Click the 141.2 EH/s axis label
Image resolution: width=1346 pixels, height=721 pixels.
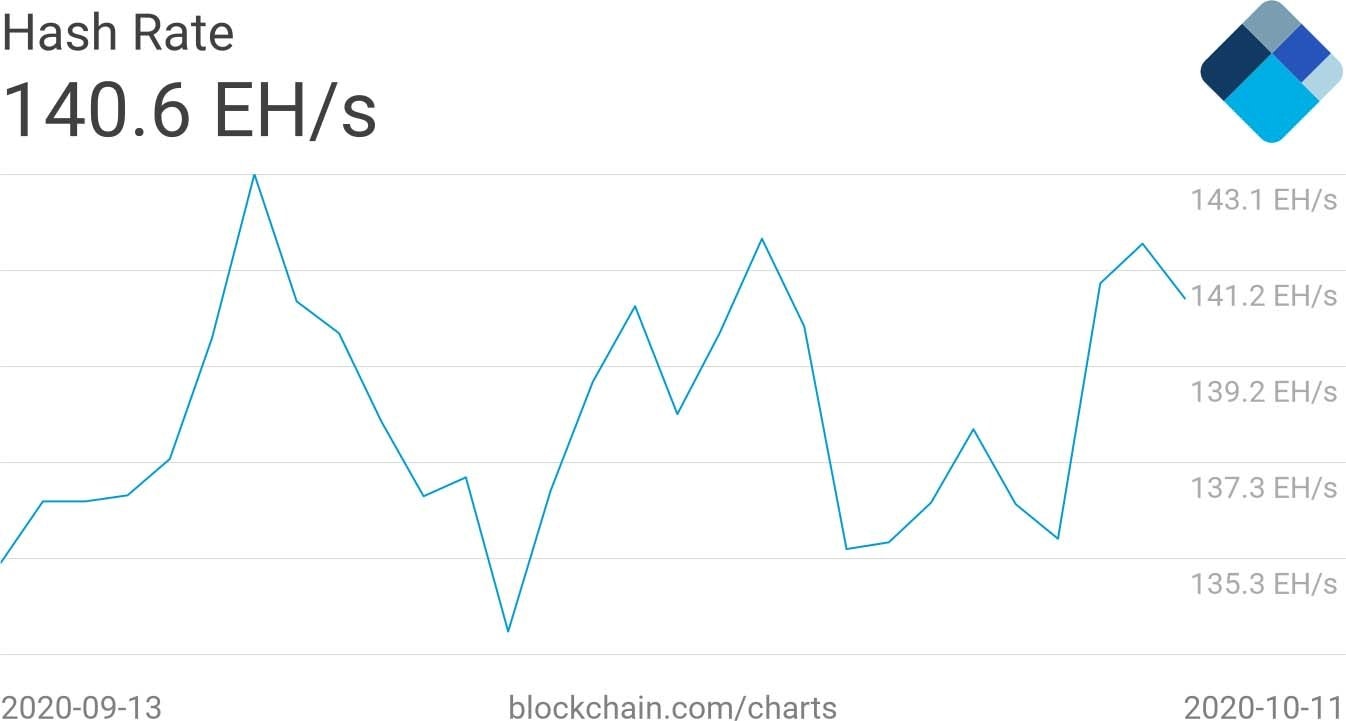point(1263,296)
